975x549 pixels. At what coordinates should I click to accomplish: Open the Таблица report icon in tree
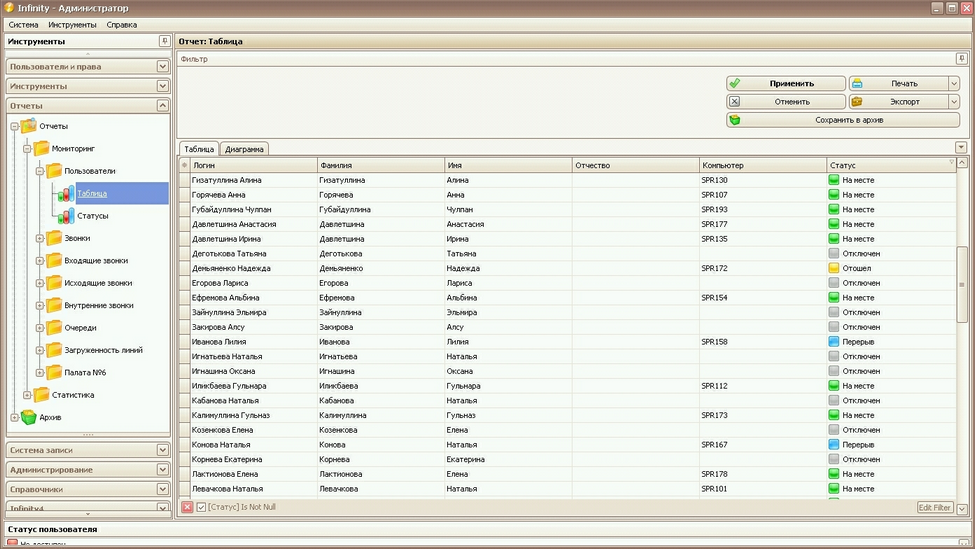65,193
